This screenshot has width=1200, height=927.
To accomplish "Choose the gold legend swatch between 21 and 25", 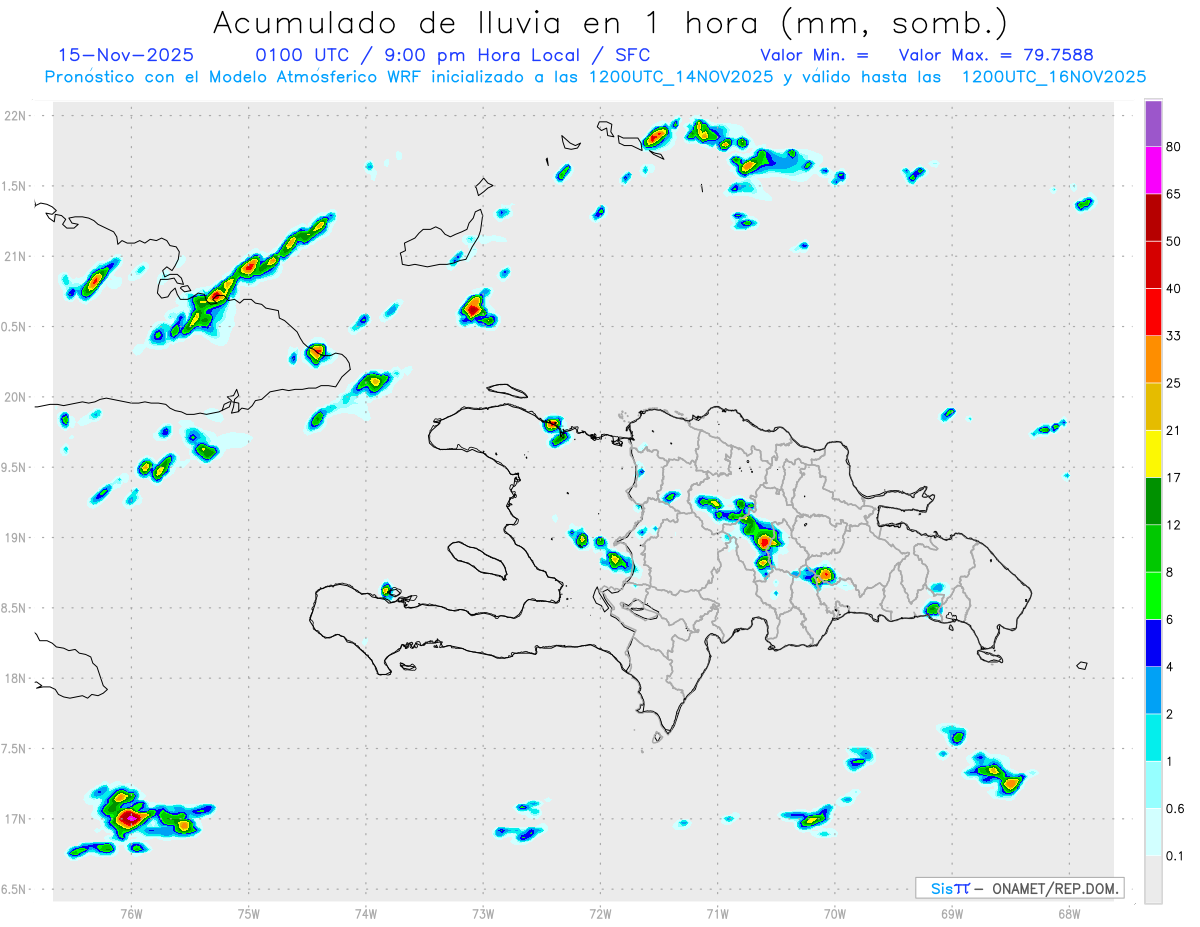I will pos(1153,407).
